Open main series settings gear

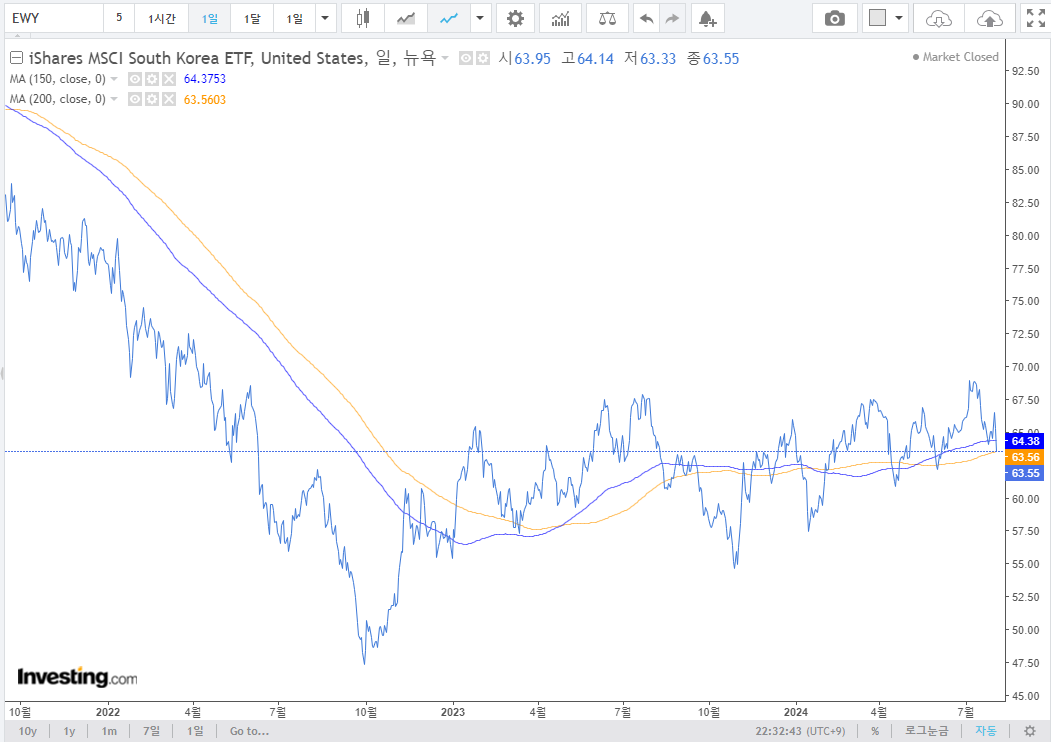tap(483, 58)
